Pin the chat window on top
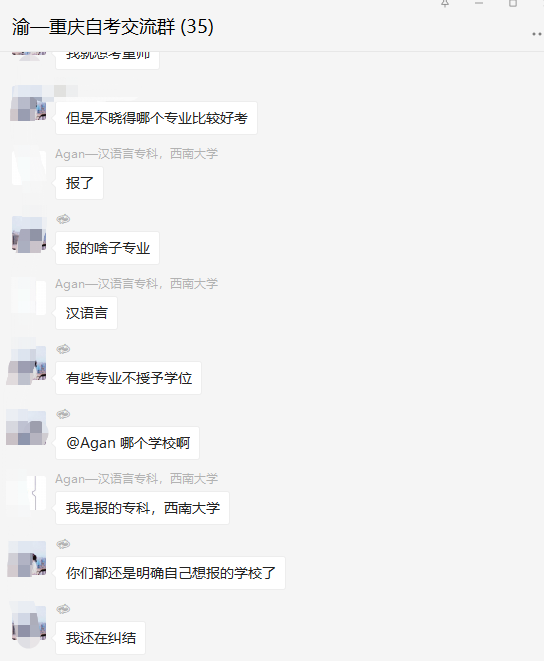 pos(445,3)
